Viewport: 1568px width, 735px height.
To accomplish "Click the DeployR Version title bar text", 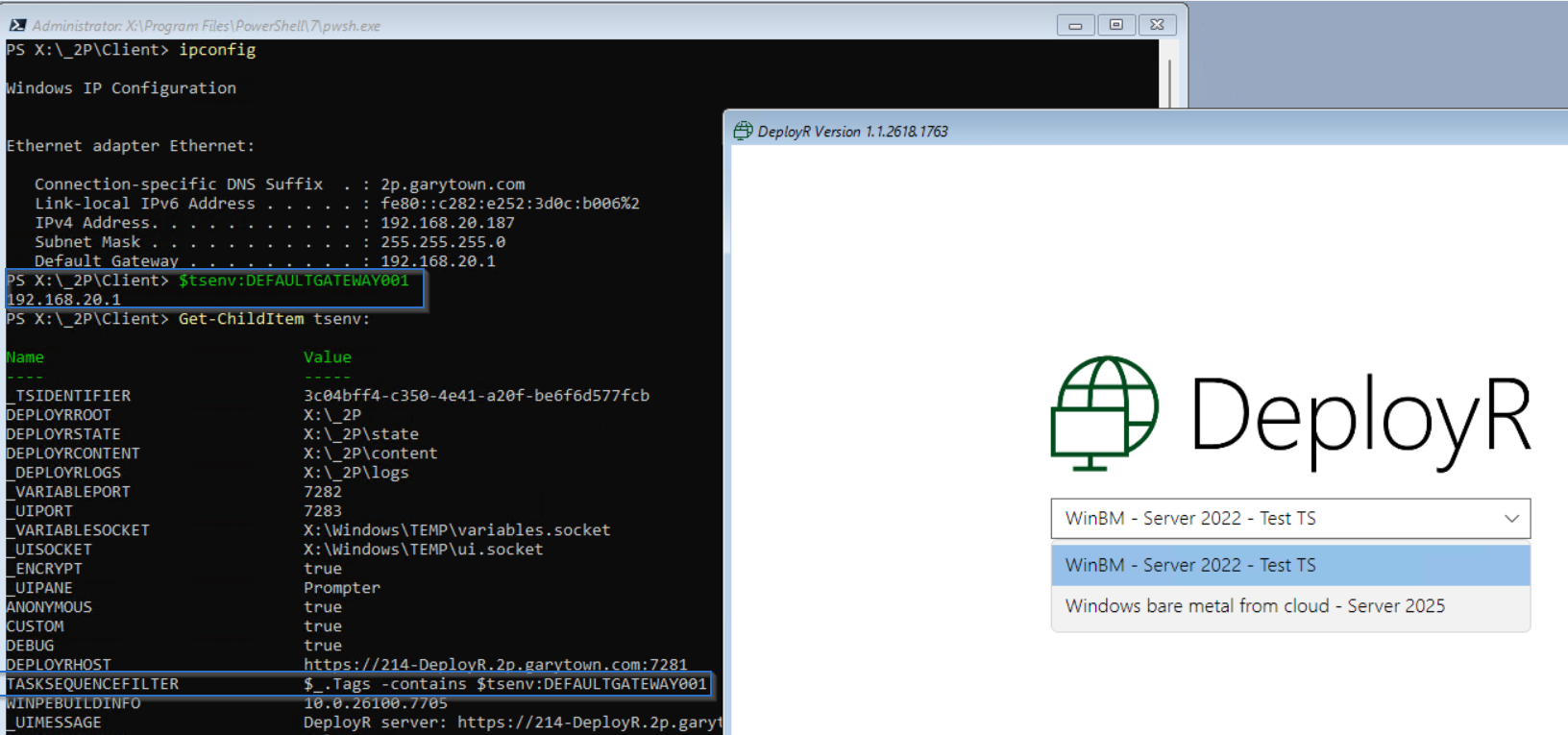I will 852,132.
